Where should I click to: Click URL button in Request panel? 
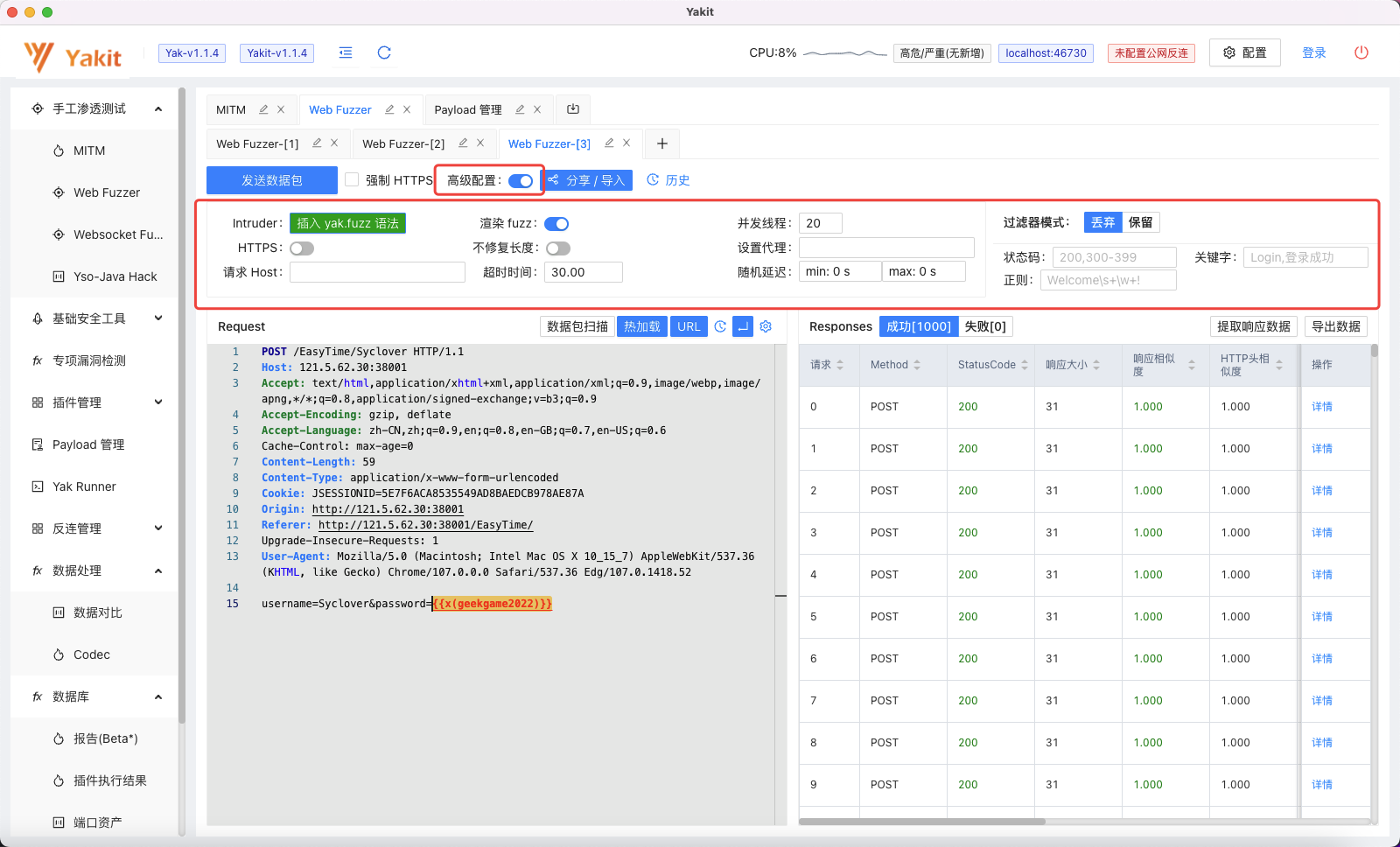point(689,326)
